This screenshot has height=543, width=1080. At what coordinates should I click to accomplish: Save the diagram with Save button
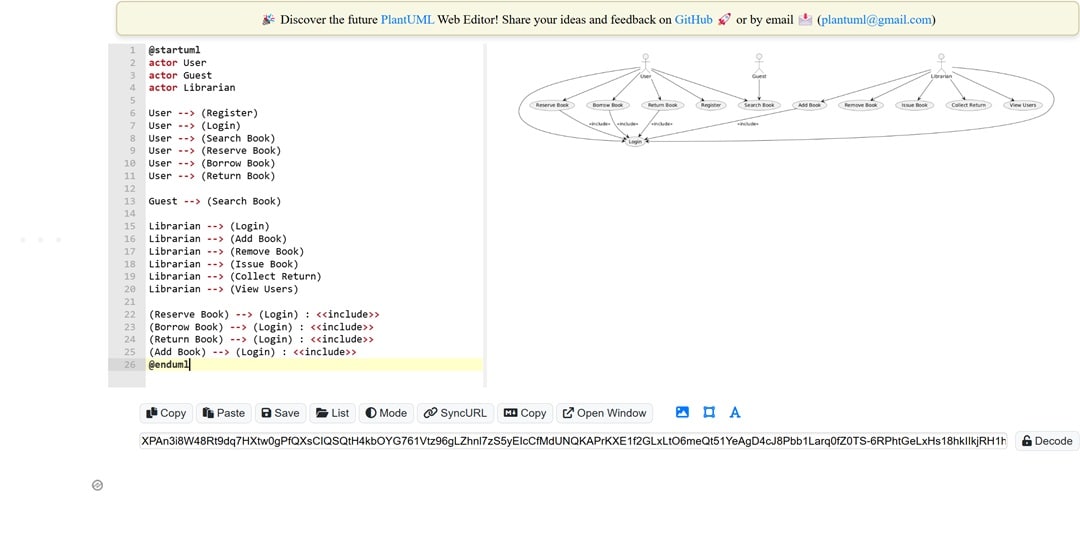point(280,413)
